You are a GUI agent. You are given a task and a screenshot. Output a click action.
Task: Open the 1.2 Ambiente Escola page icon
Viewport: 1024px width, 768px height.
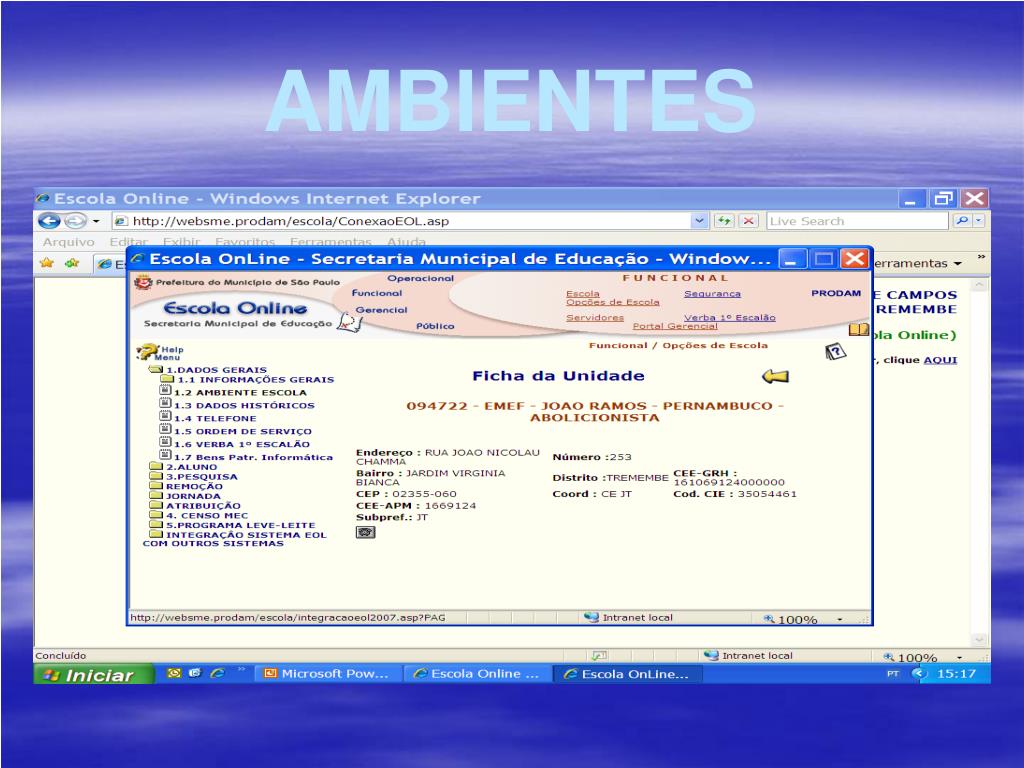pos(165,390)
